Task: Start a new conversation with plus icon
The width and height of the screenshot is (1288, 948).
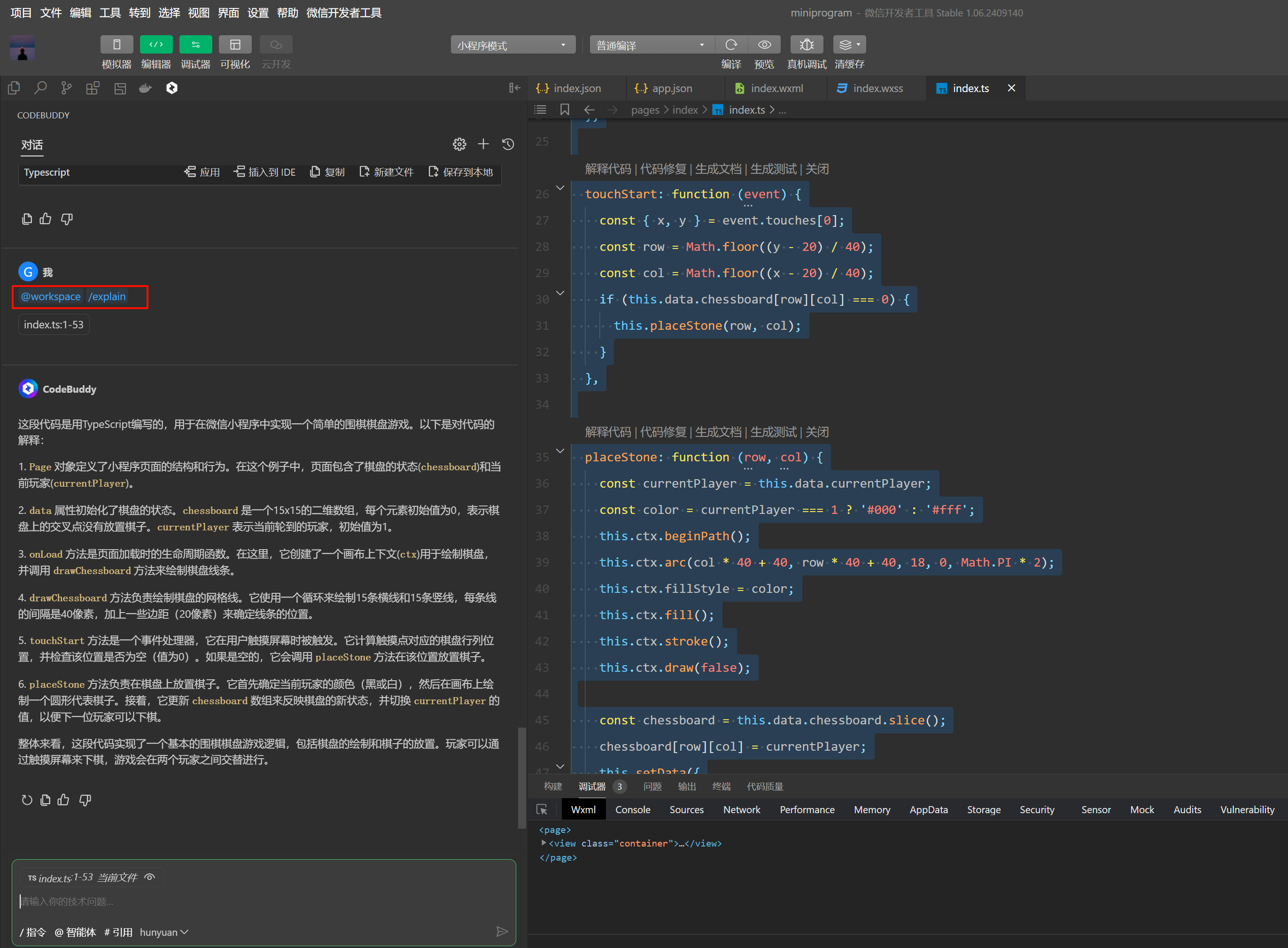Action: (x=483, y=144)
